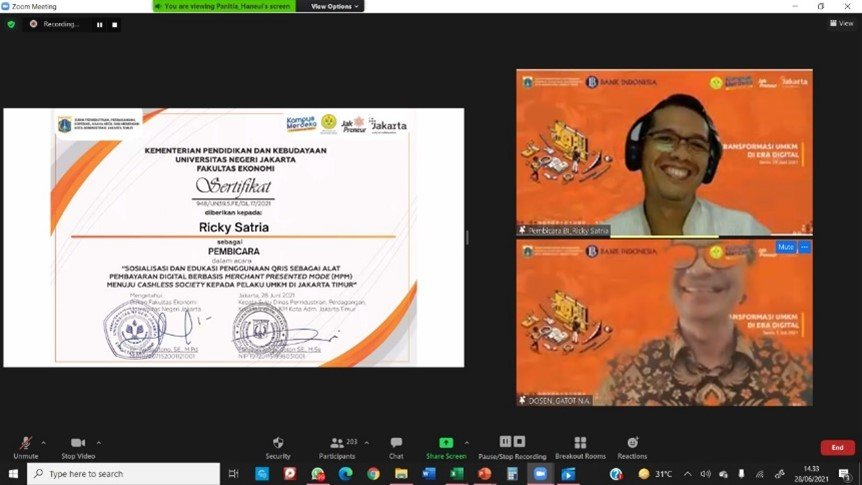Stop recording from the bottom toolbar
Image resolution: width=862 pixels, height=485 pixels.
coord(520,441)
